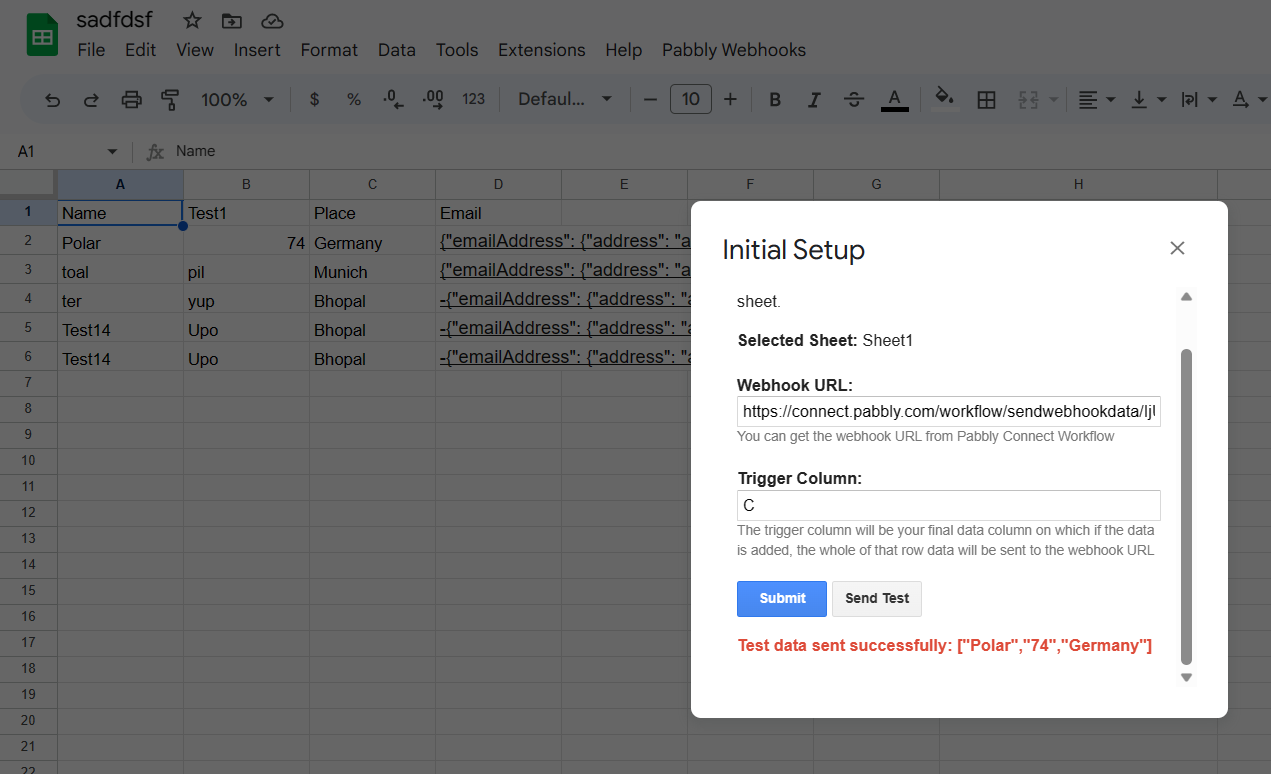Redo the last action

click(91, 99)
